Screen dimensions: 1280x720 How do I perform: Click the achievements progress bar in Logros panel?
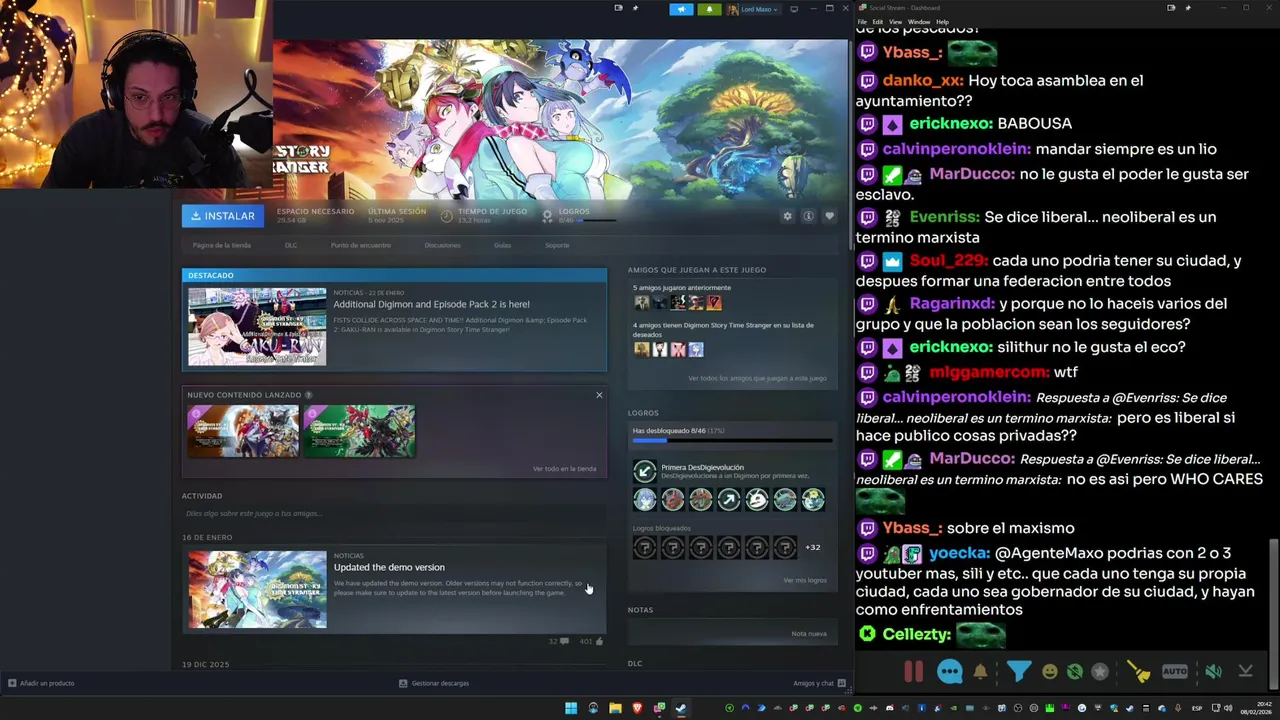coord(732,440)
